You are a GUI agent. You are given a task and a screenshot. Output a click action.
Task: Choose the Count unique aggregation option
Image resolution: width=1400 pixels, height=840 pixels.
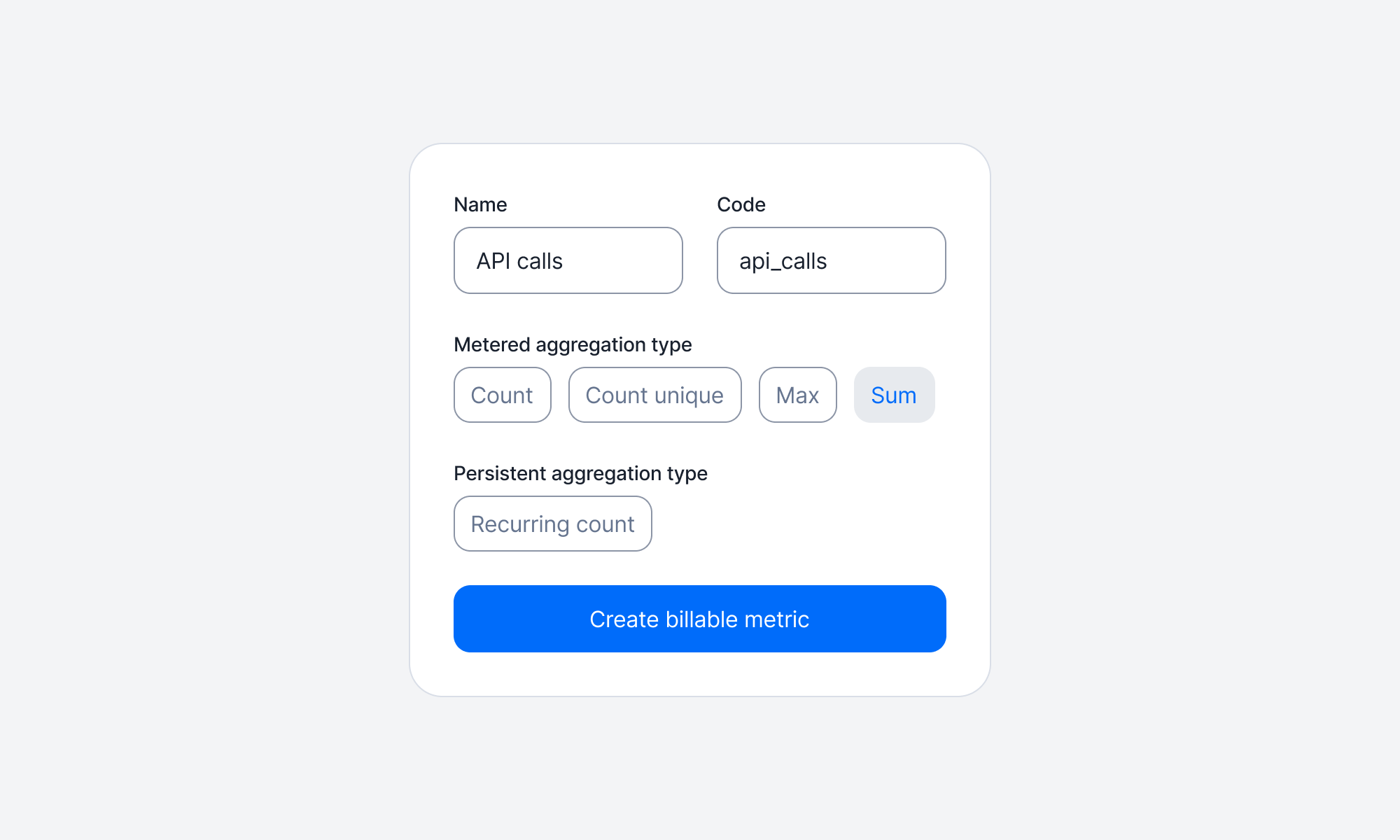coord(654,395)
